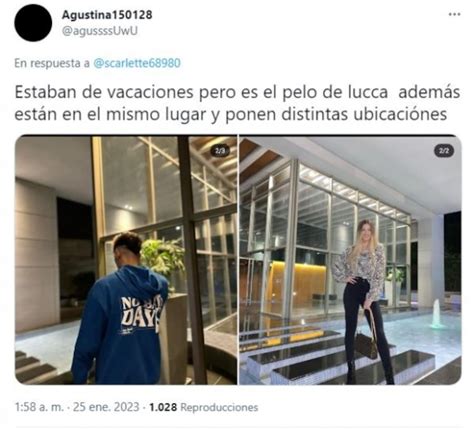Click the green plant behind the hoodie
The height and width of the screenshot is (430, 474).
(x=162, y=255)
